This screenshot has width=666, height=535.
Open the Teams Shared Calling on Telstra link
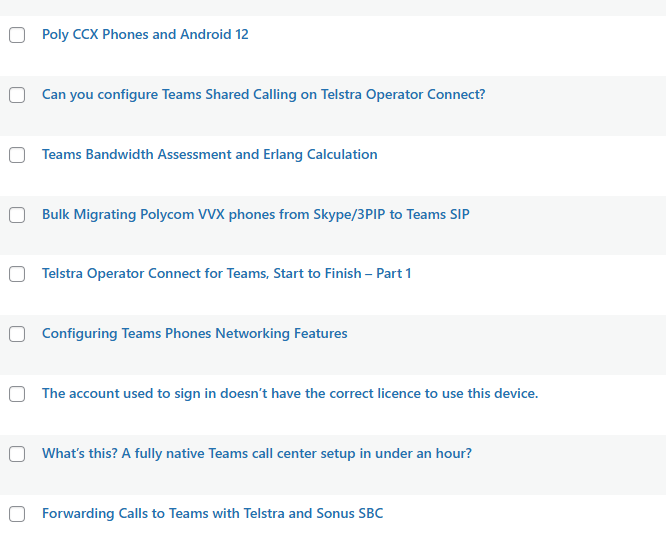coord(263,94)
